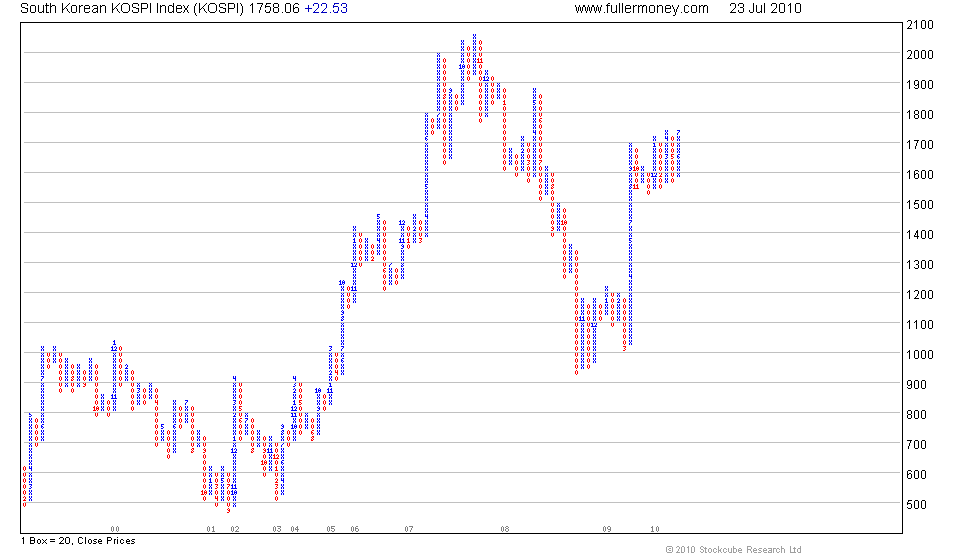This screenshot has height=560, width=980.
Task: Click the 2000 price axis label
Action: pos(920,55)
